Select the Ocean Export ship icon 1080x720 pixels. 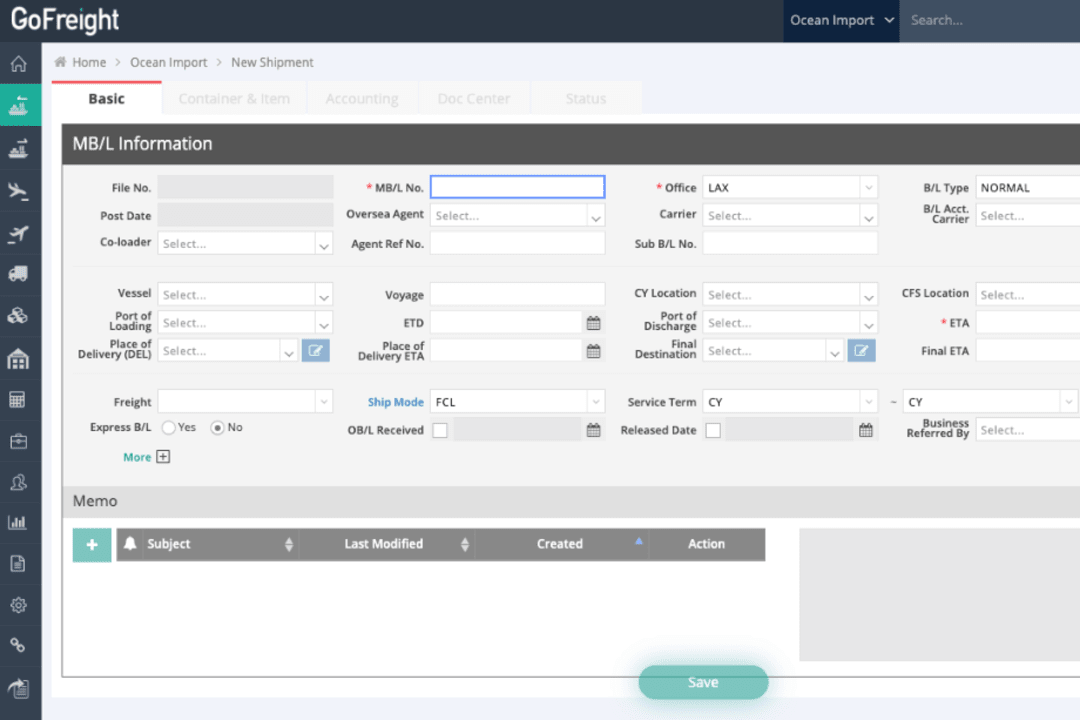[20, 148]
